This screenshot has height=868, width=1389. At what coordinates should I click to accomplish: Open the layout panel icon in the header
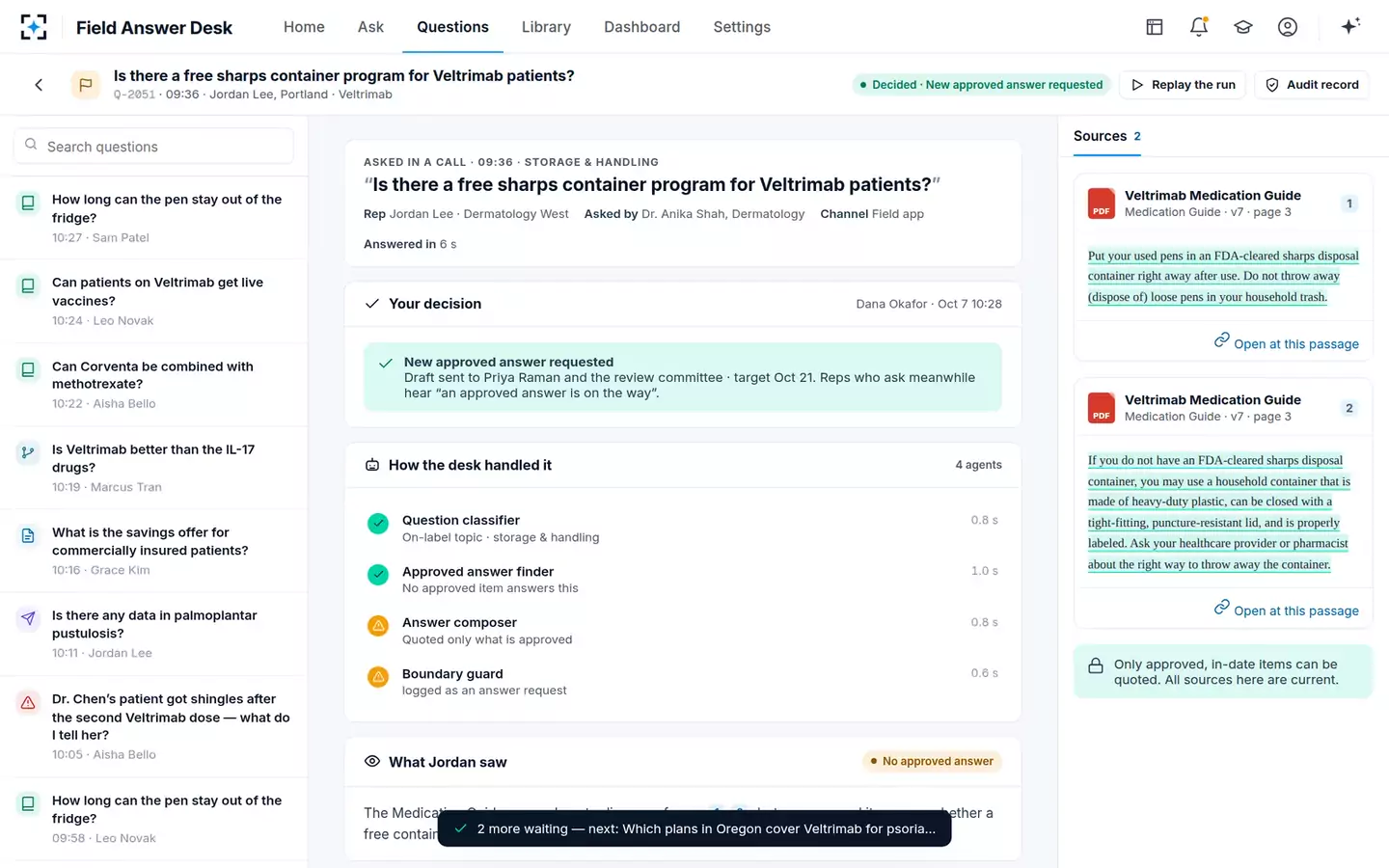click(1155, 27)
